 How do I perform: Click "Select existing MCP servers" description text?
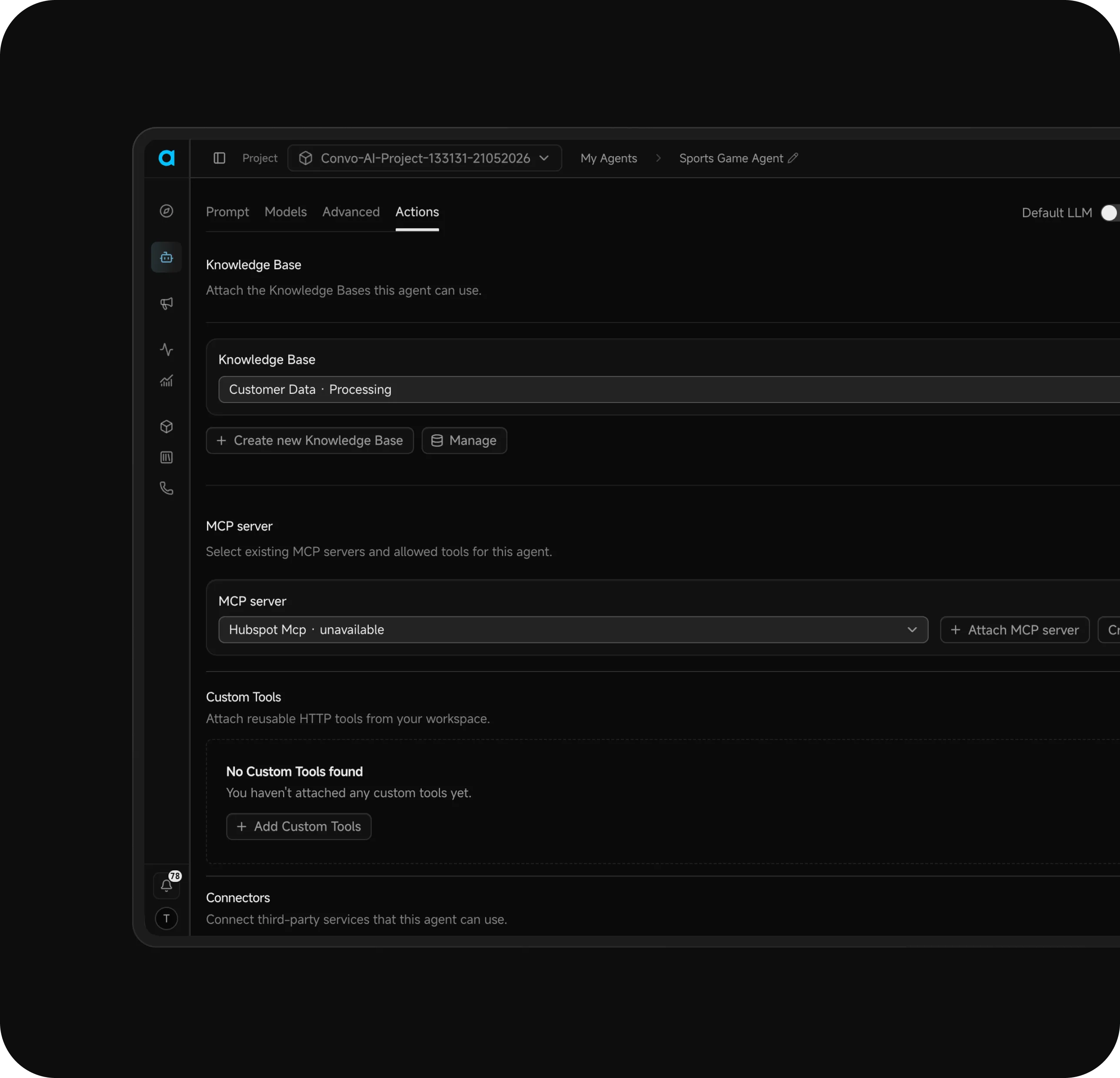pyautogui.click(x=379, y=552)
